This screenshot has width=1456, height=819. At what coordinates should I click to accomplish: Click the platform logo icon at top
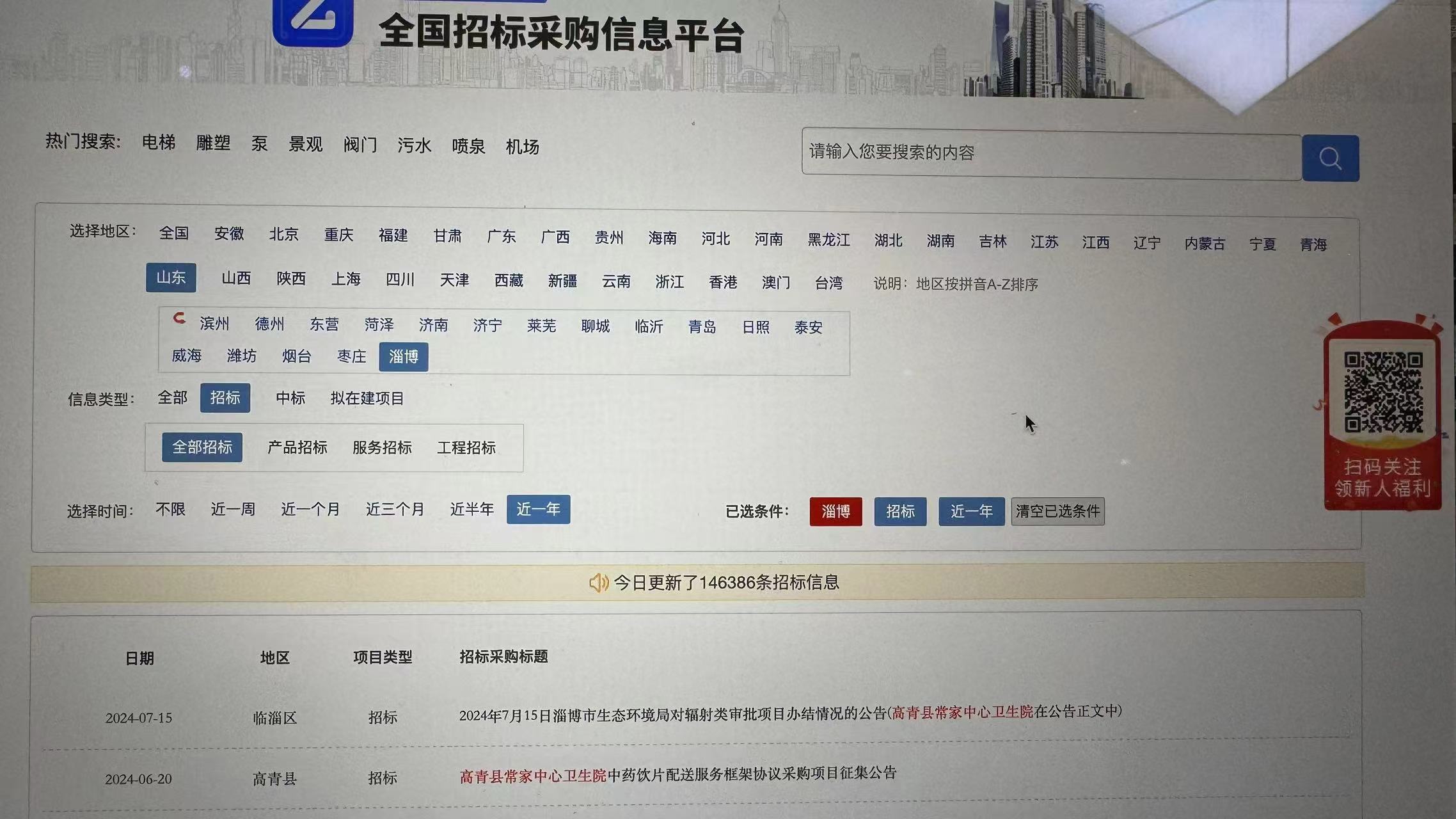click(313, 22)
